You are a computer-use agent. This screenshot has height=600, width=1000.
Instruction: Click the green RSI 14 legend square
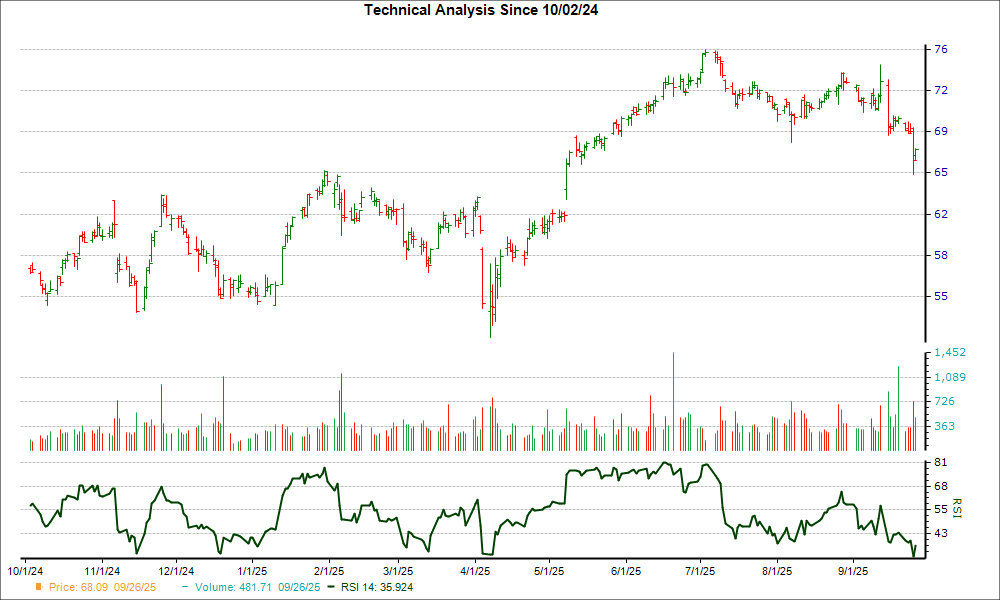click(x=331, y=587)
